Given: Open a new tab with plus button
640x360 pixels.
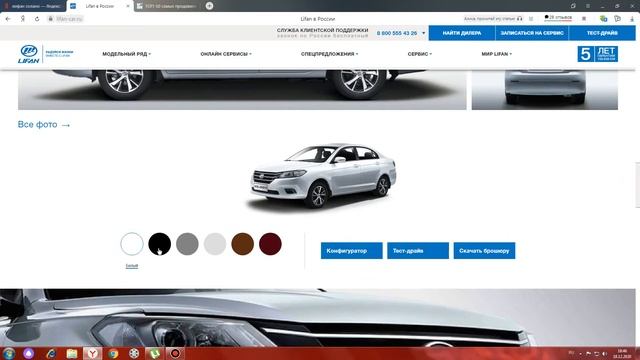Looking at the screenshot, I should click(209, 6).
